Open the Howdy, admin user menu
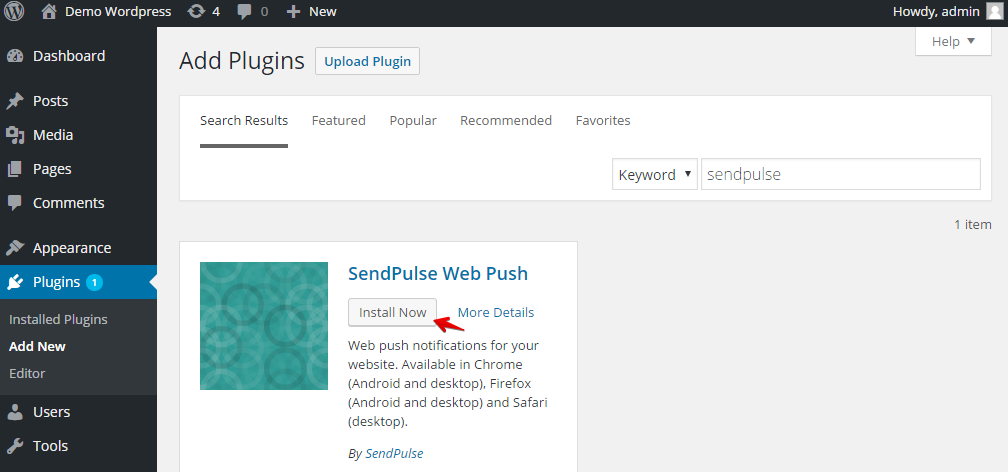Image resolution: width=1008 pixels, height=472 pixels. tap(936, 12)
